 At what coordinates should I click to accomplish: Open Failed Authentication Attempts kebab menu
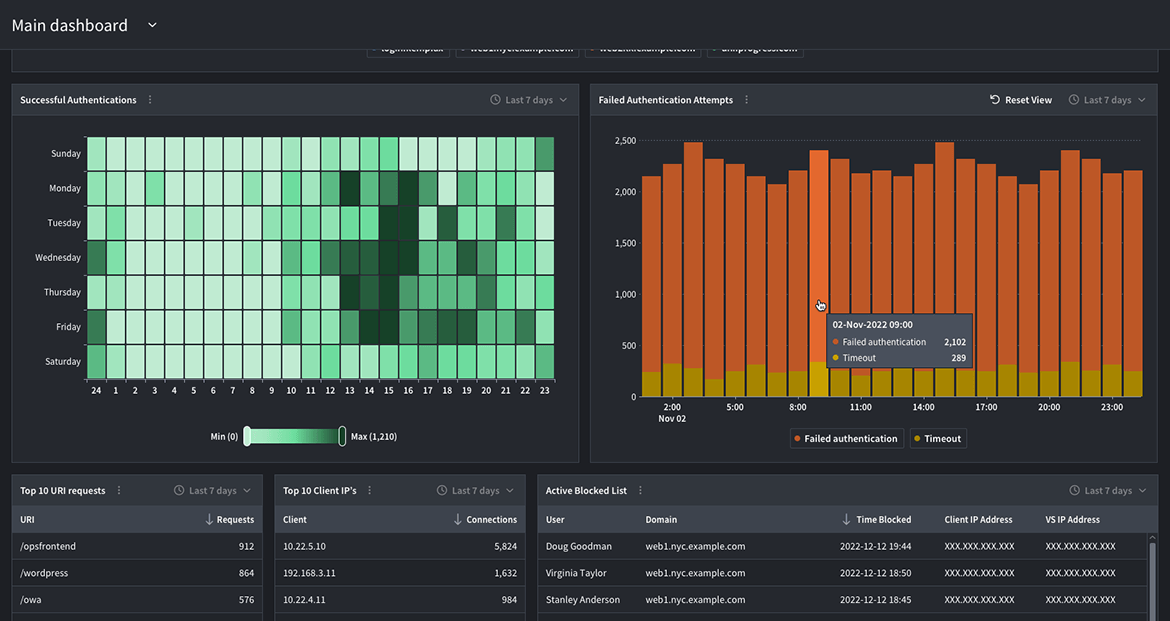click(746, 100)
